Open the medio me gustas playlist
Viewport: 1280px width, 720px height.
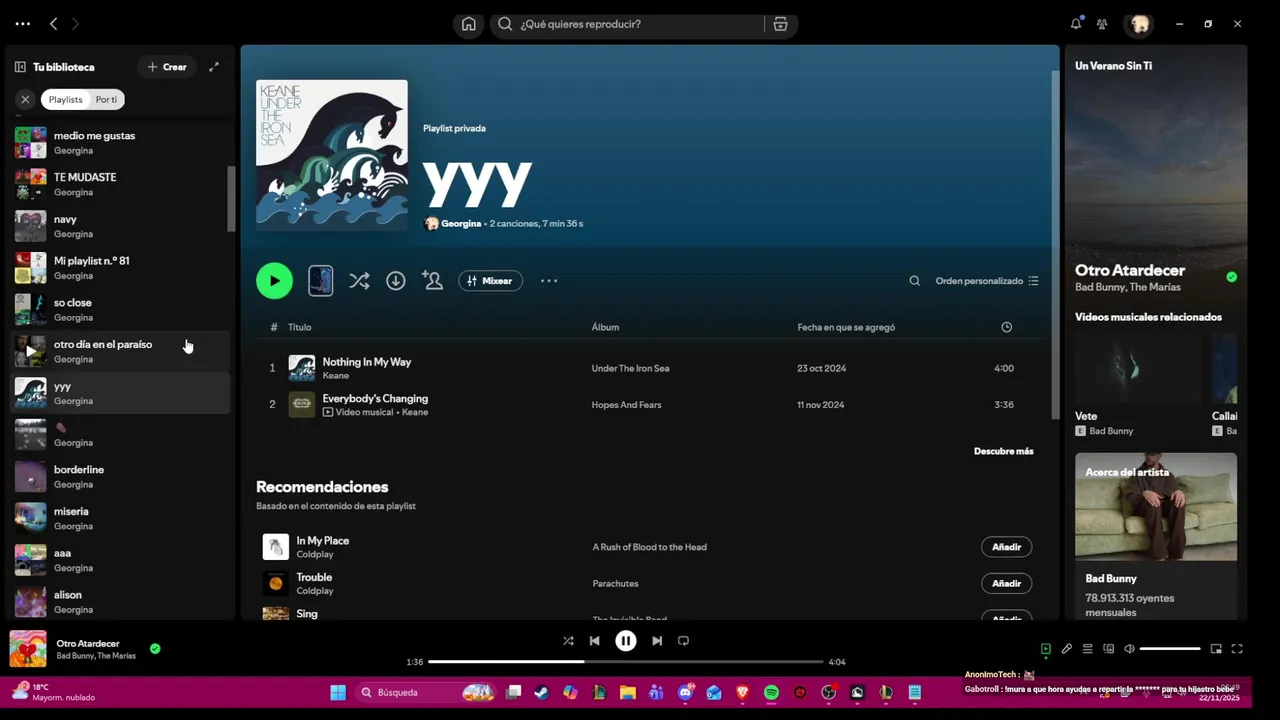tap(120, 143)
